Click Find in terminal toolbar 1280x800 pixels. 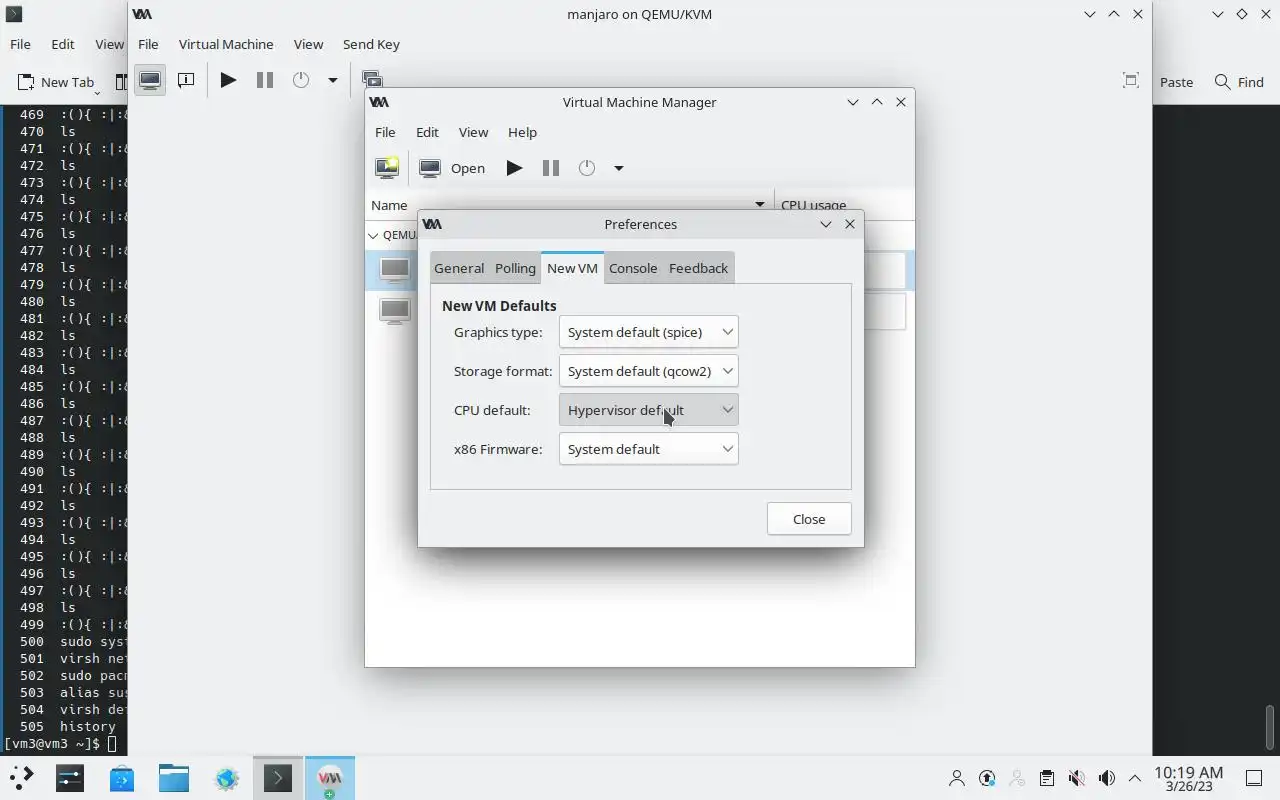(x=1239, y=82)
